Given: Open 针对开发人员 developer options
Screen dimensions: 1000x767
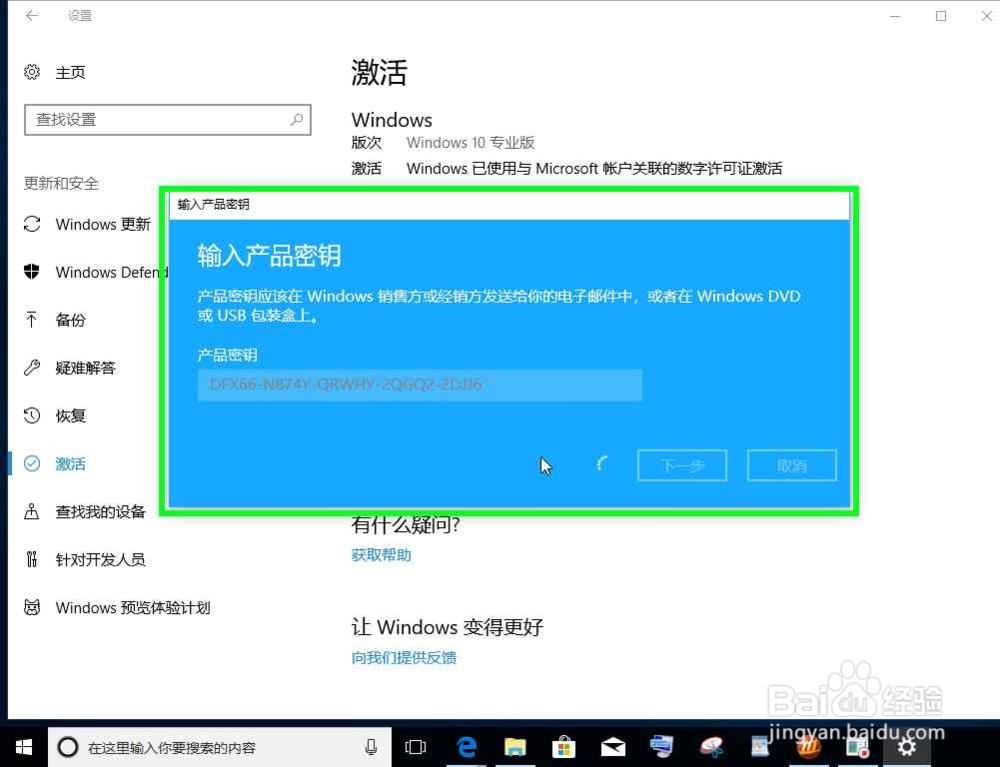Looking at the screenshot, I should 100,559.
